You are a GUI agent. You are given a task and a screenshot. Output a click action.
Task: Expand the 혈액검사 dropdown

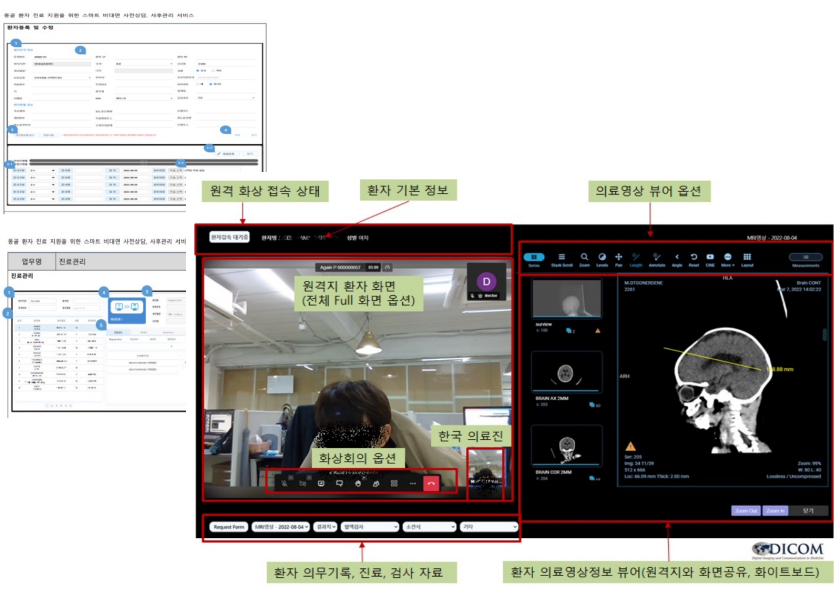[369, 526]
